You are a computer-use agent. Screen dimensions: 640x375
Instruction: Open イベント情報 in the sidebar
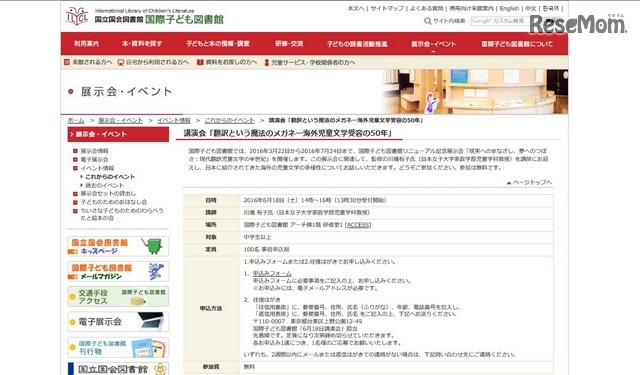coord(97,168)
